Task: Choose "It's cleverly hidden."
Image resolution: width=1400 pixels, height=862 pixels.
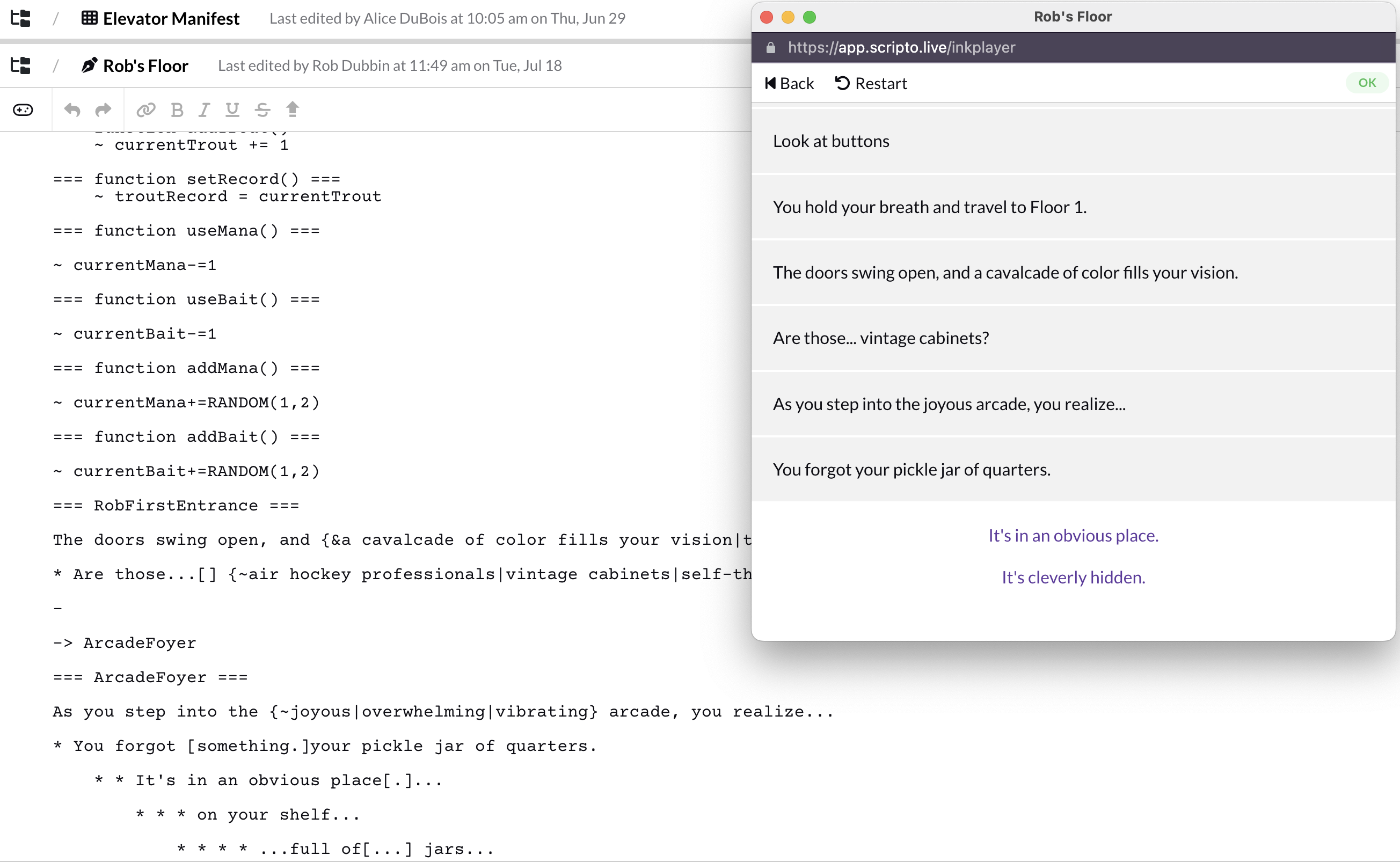Action: (1073, 577)
